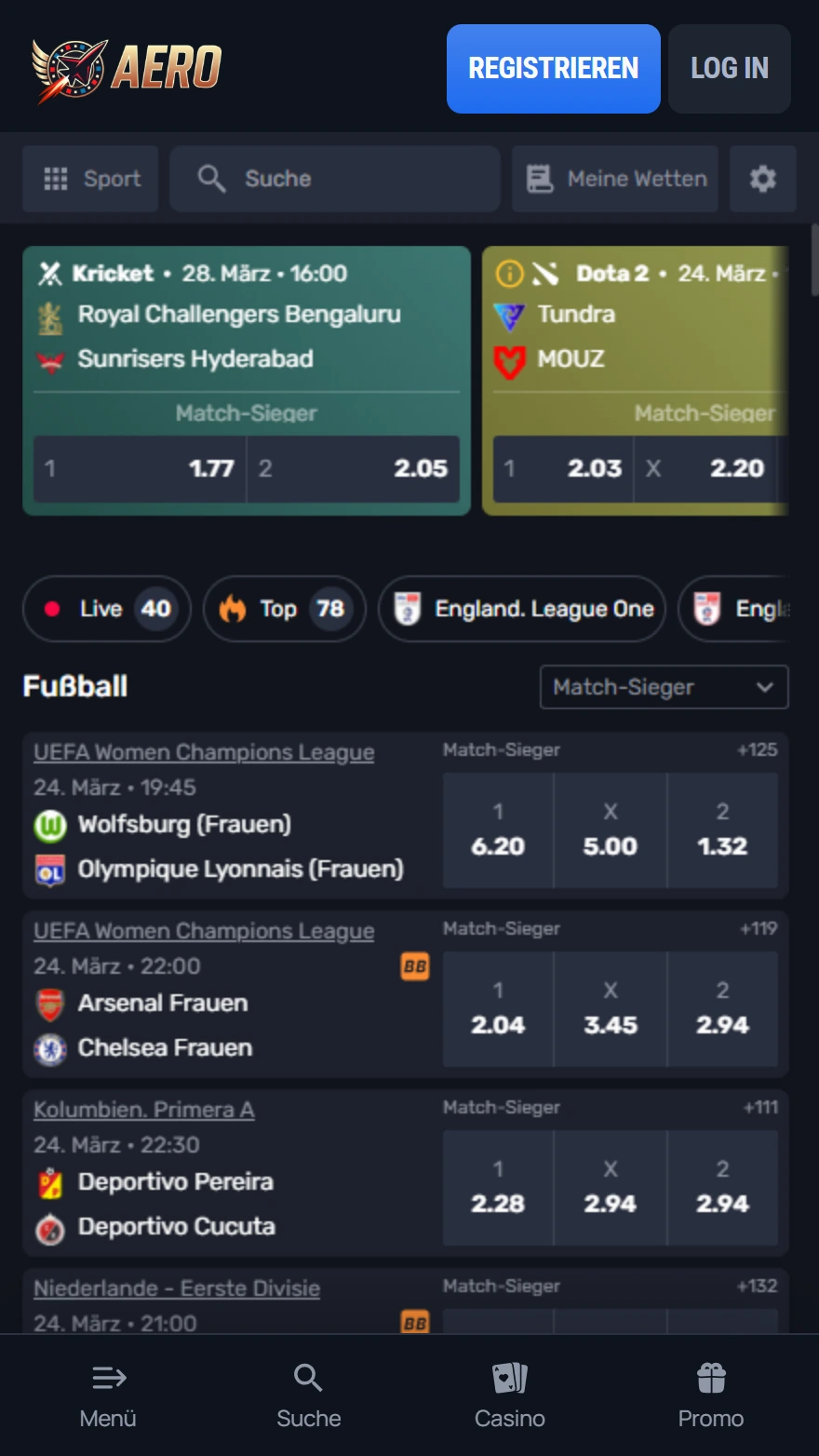Viewport: 819px width, 1456px height.
Task: Toggle the Top events filter
Action: tap(284, 609)
